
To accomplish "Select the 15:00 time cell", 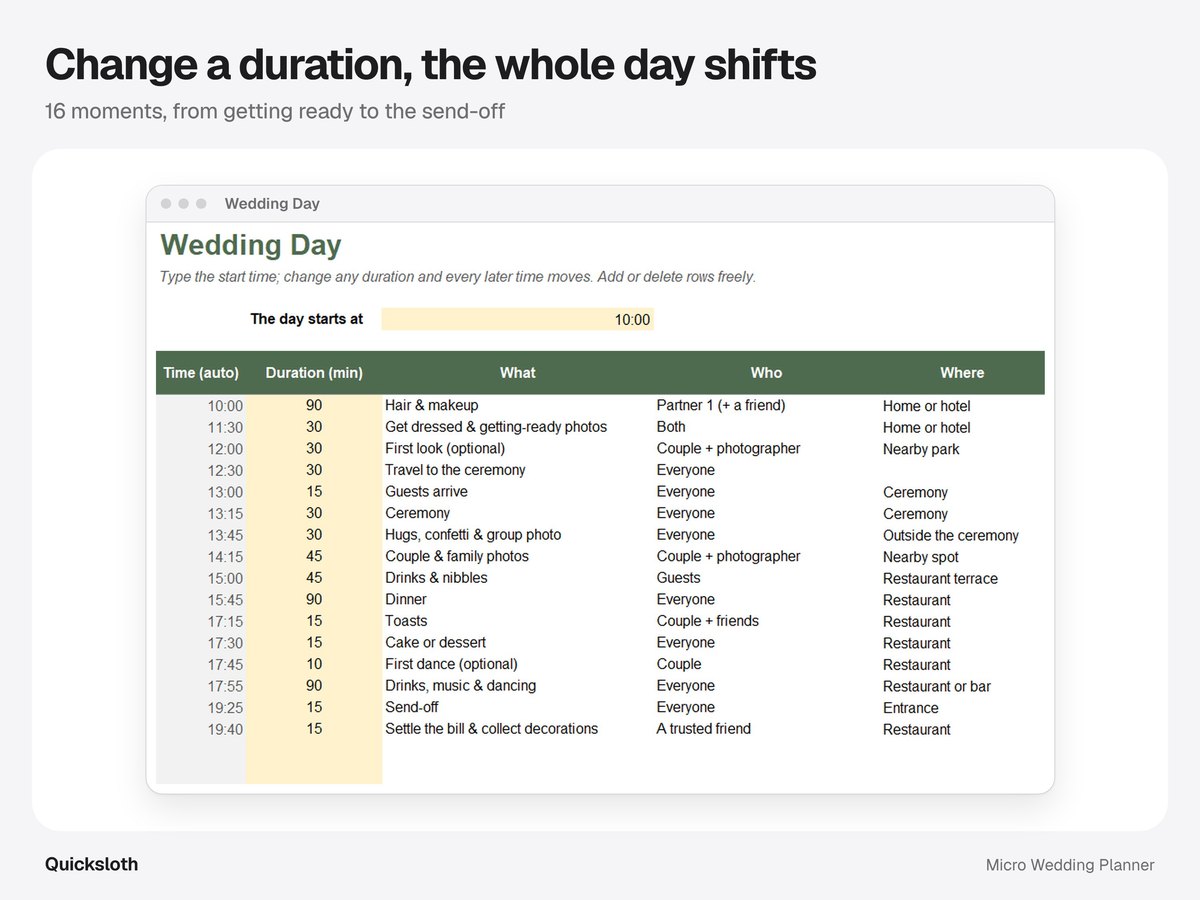I will tap(225, 579).
